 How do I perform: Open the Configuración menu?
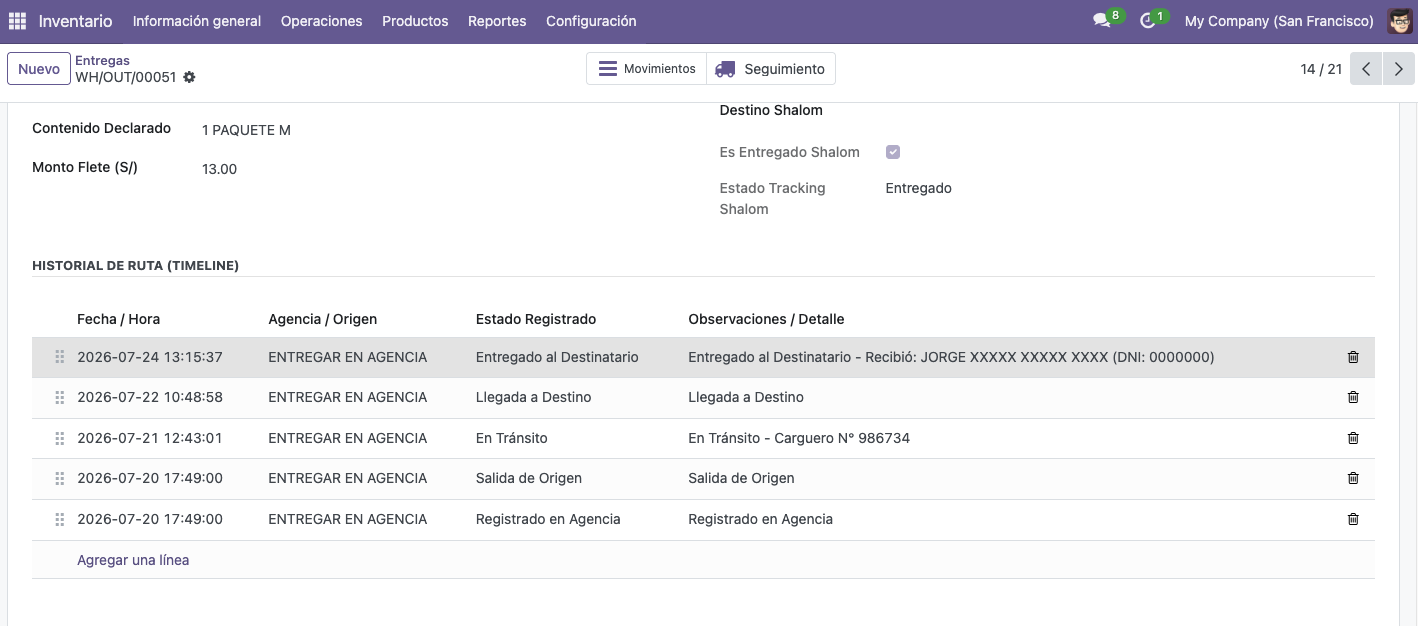point(591,21)
